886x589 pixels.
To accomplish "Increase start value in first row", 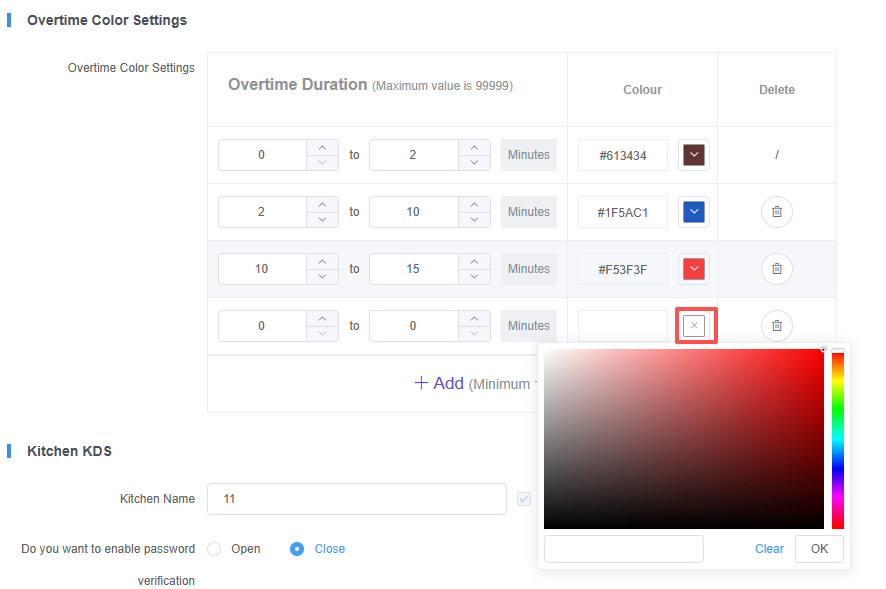I will [x=322, y=148].
